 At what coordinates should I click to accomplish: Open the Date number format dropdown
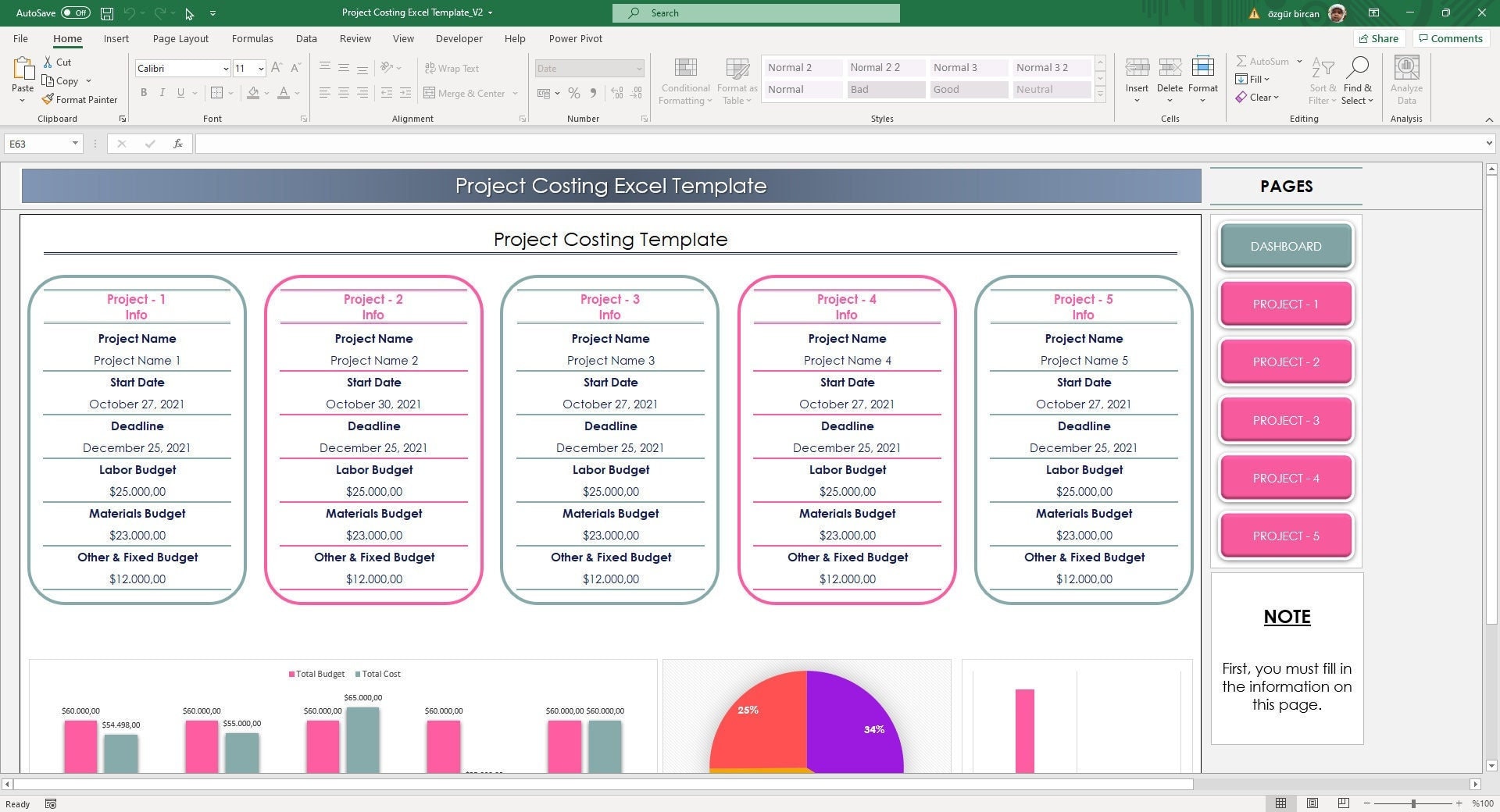(638, 69)
